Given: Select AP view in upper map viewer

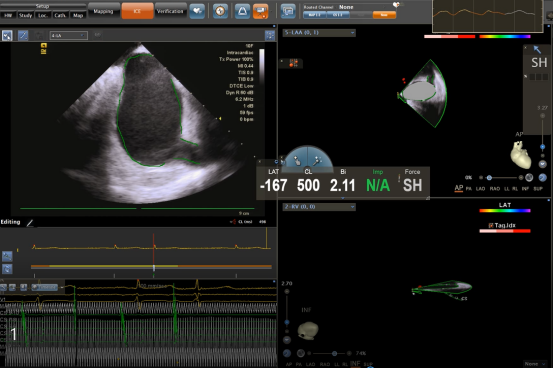Looking at the screenshot, I should [x=458, y=188].
